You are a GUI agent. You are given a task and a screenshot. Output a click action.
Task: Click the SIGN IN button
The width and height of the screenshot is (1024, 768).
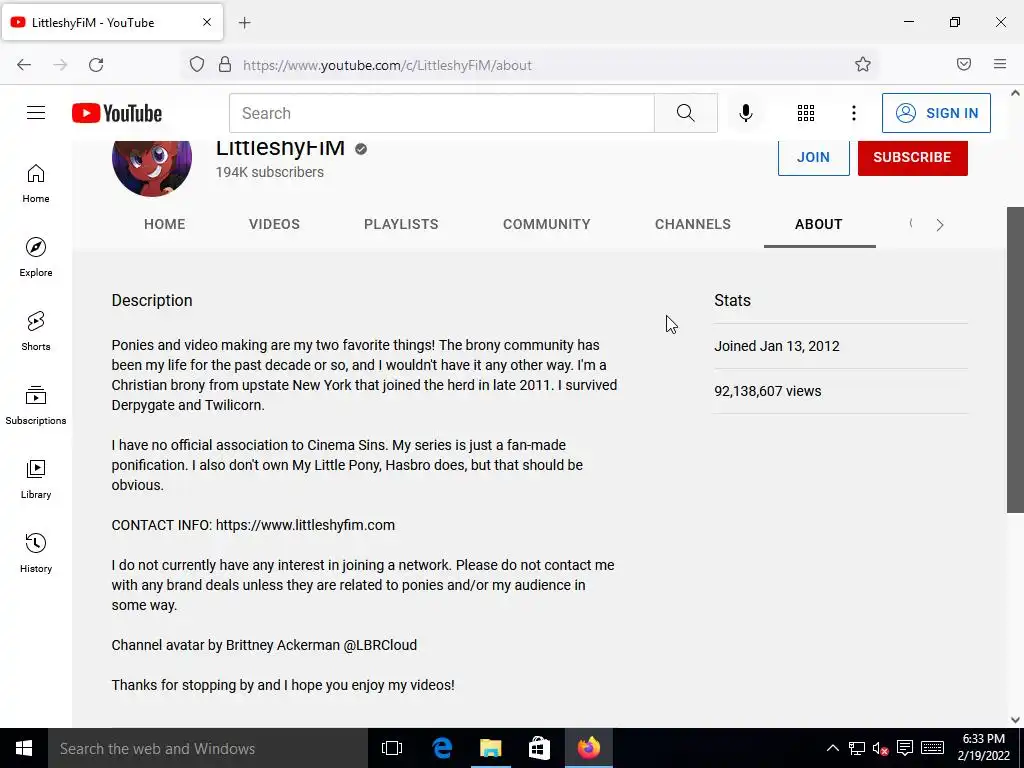[936, 113]
